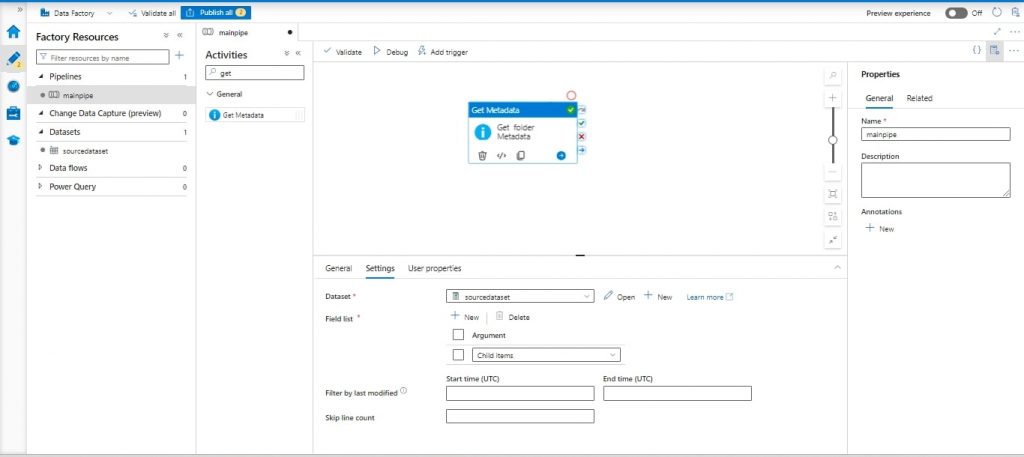
Task: Click the zoom to fit canvas icon
Action: (x=833, y=193)
